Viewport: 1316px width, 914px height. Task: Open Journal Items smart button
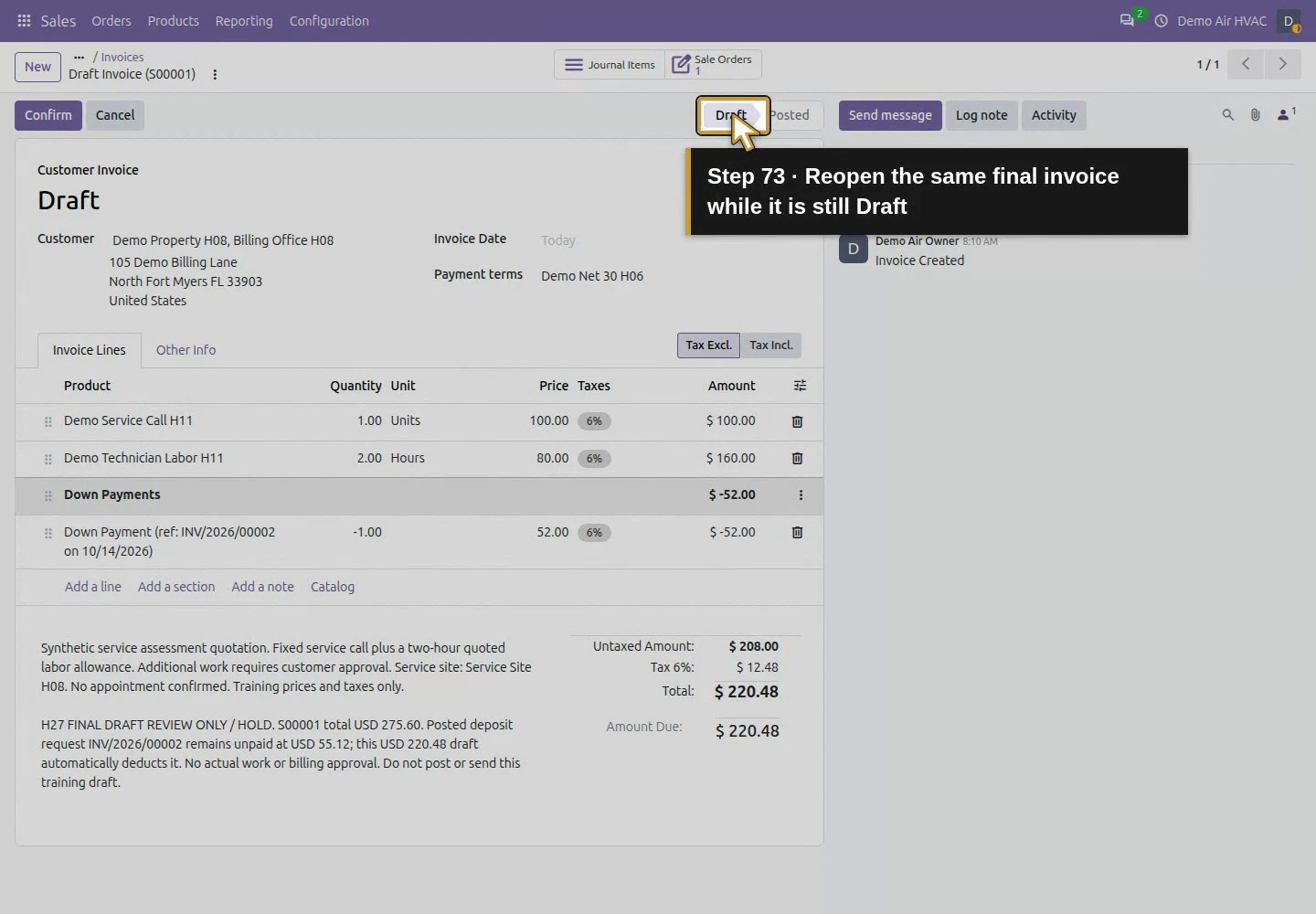(610, 64)
